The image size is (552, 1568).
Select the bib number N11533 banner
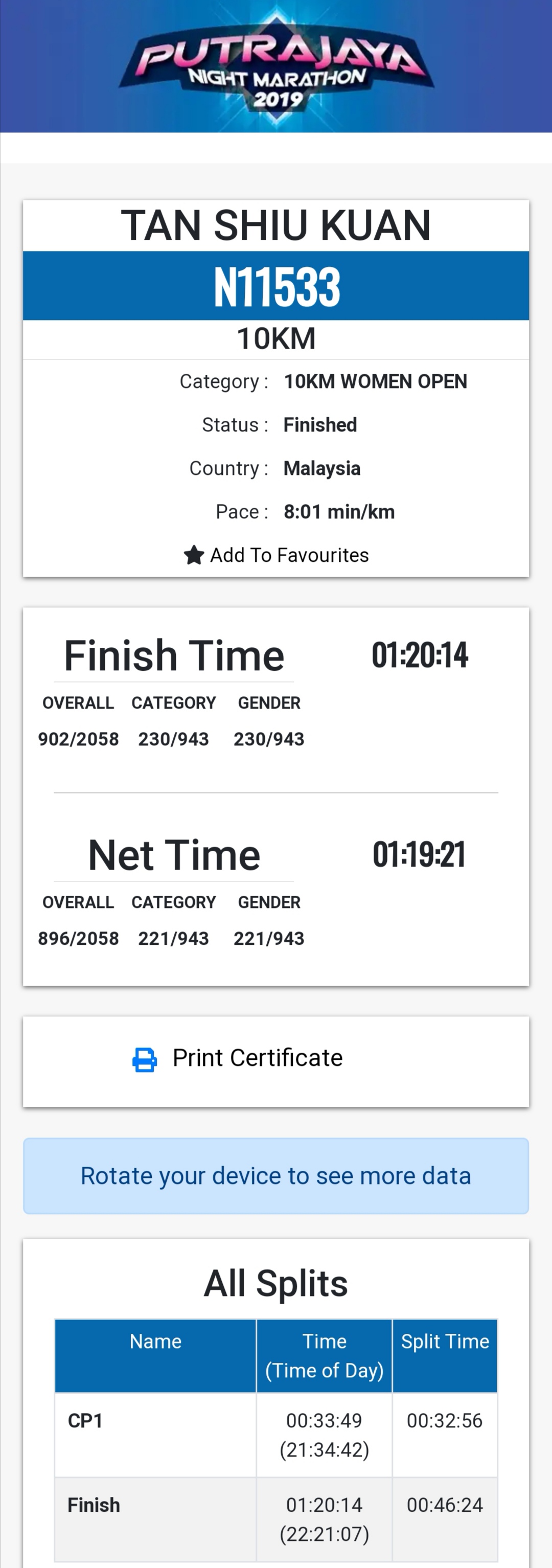click(x=277, y=285)
